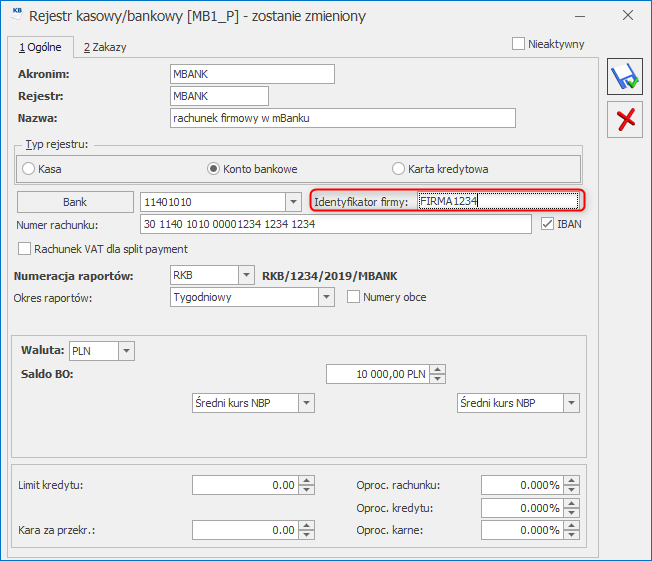Select the Kasa radio button

[x=29, y=169]
